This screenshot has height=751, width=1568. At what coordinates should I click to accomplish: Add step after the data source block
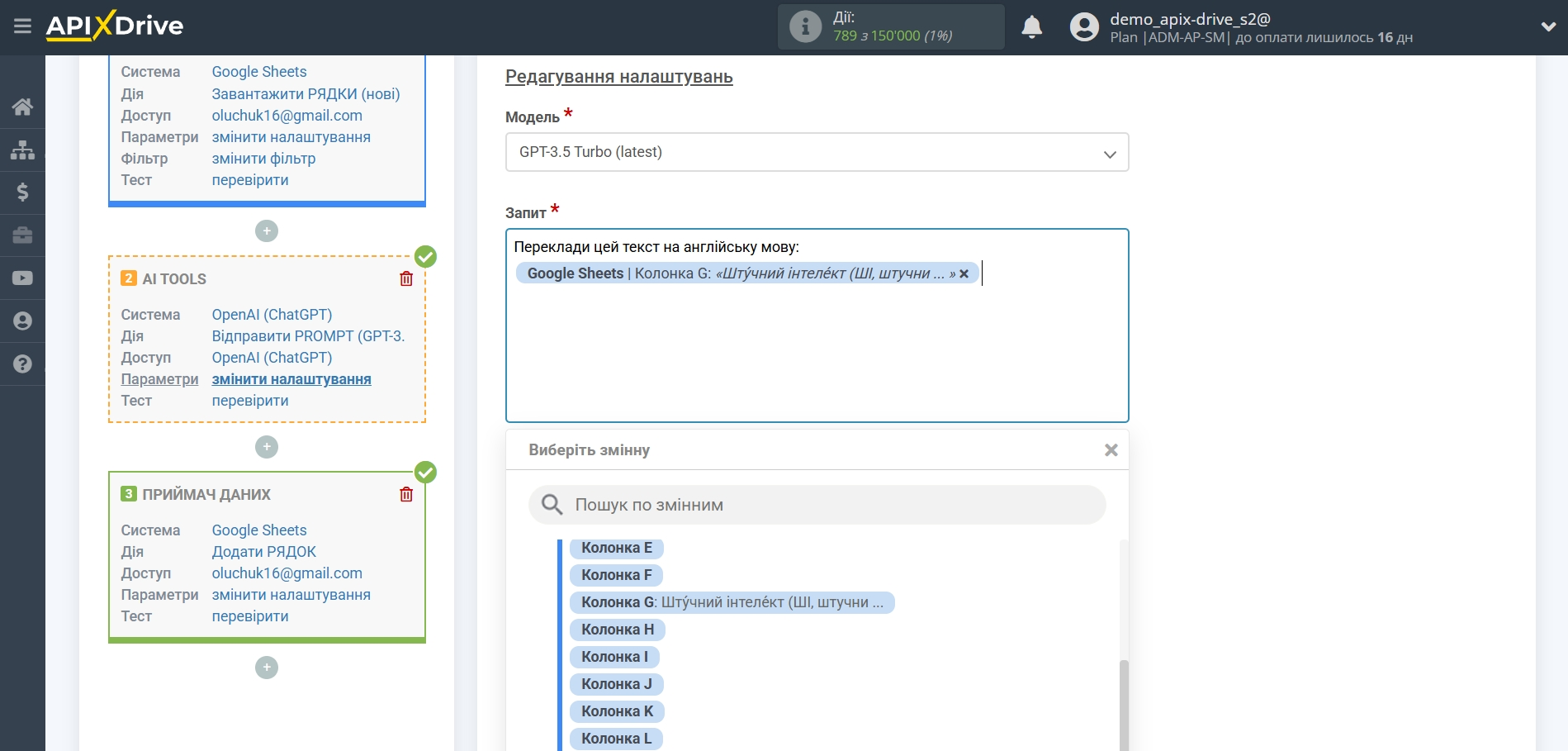click(x=267, y=231)
